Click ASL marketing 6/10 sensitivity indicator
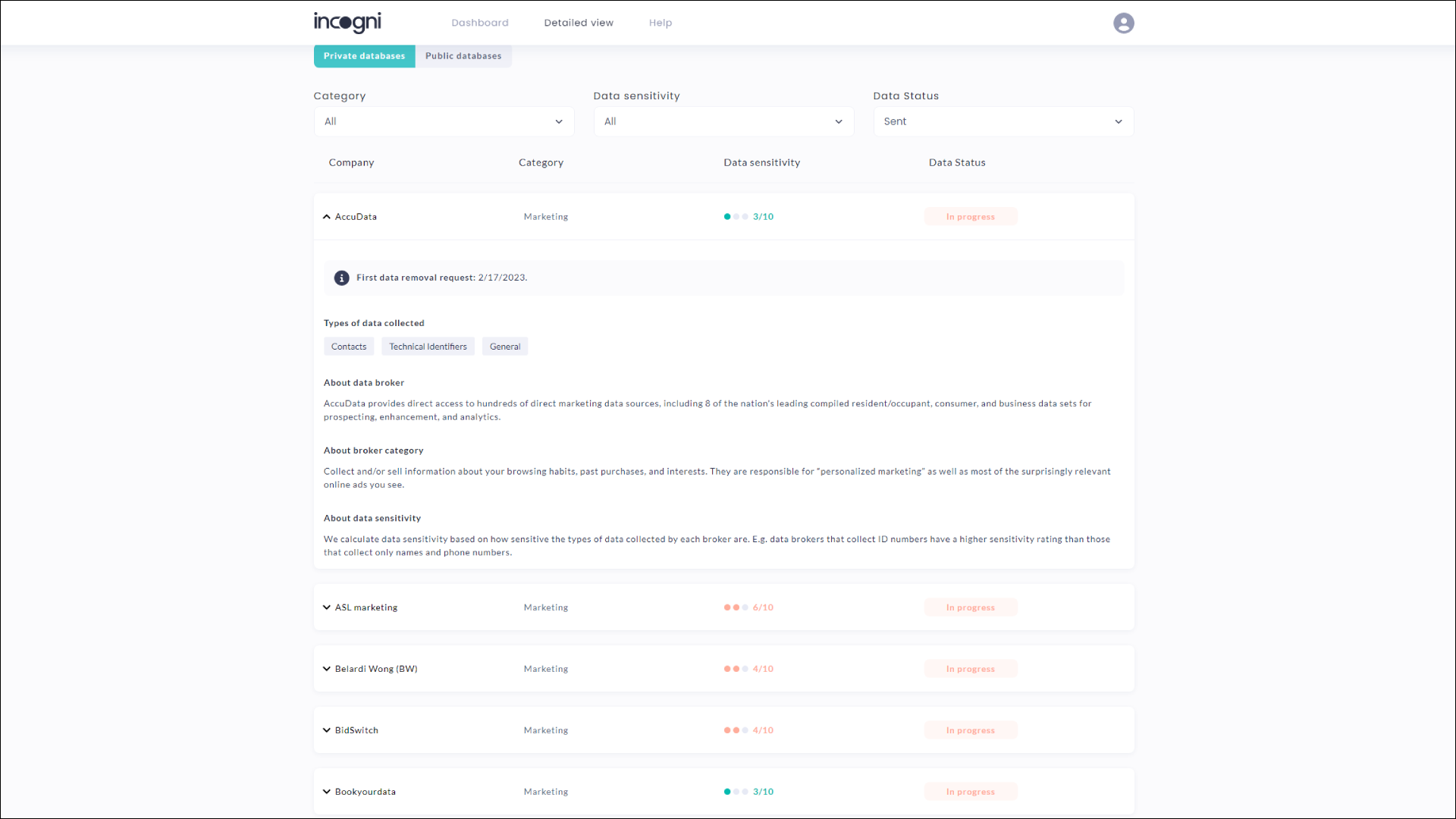This screenshot has width=1456, height=819. 748,607
